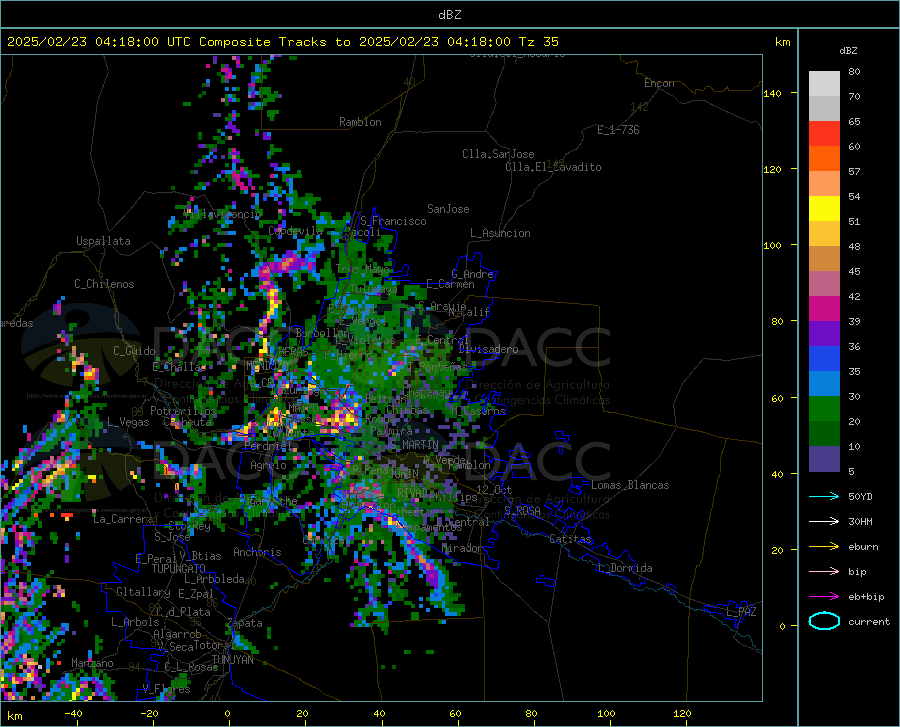Click the 'km' label at bottom-left axis
The height and width of the screenshot is (727, 900).
click(x=14, y=716)
